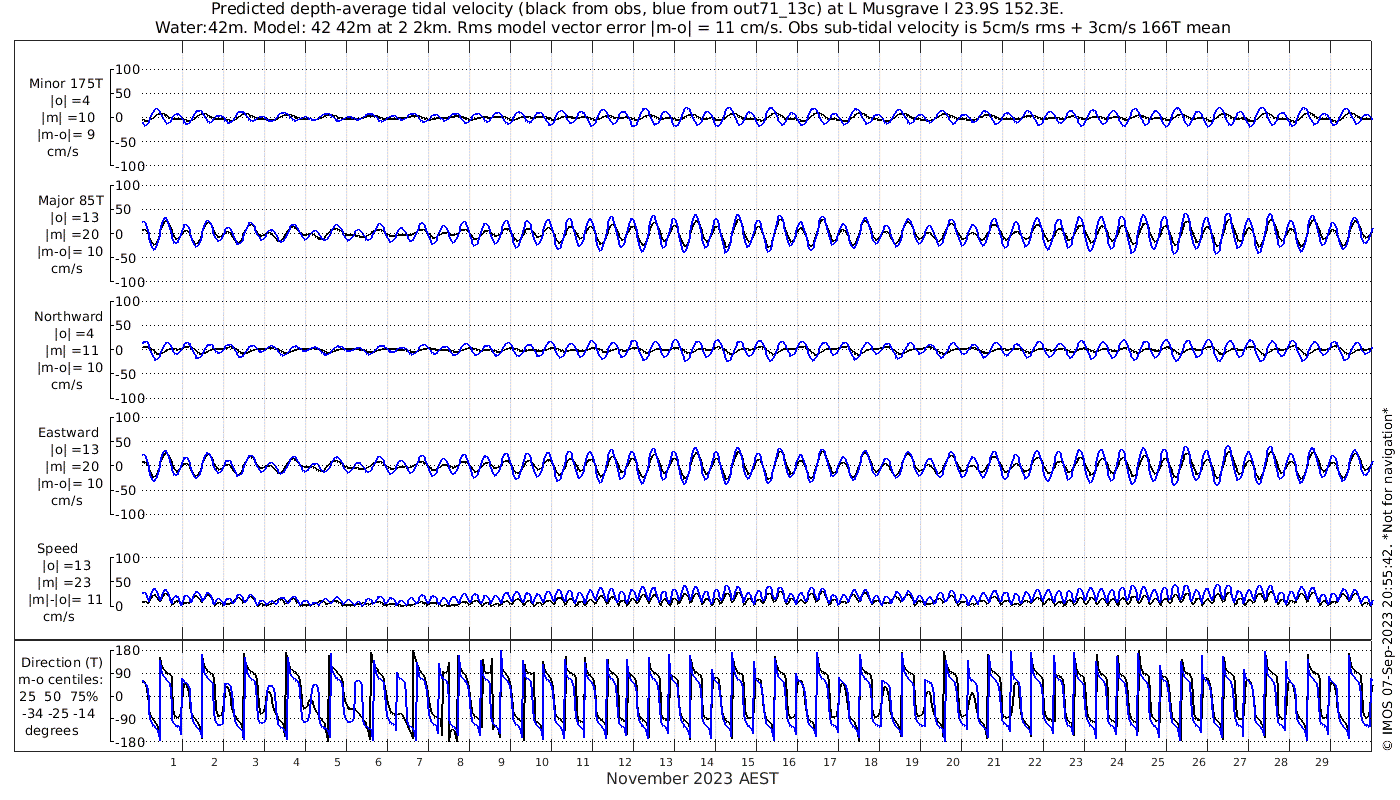Select the subtitle starting "Water:42m. Model: 42 42m"

(x=693, y=28)
